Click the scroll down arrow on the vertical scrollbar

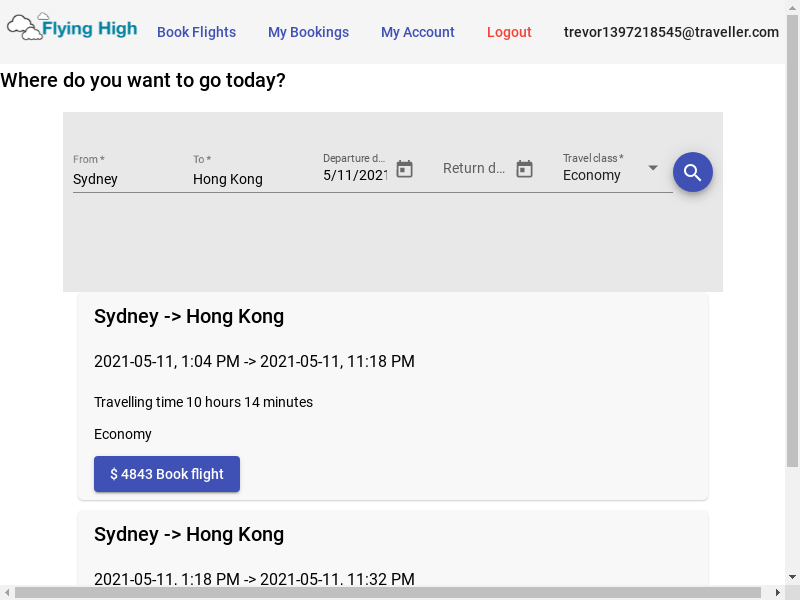792,577
